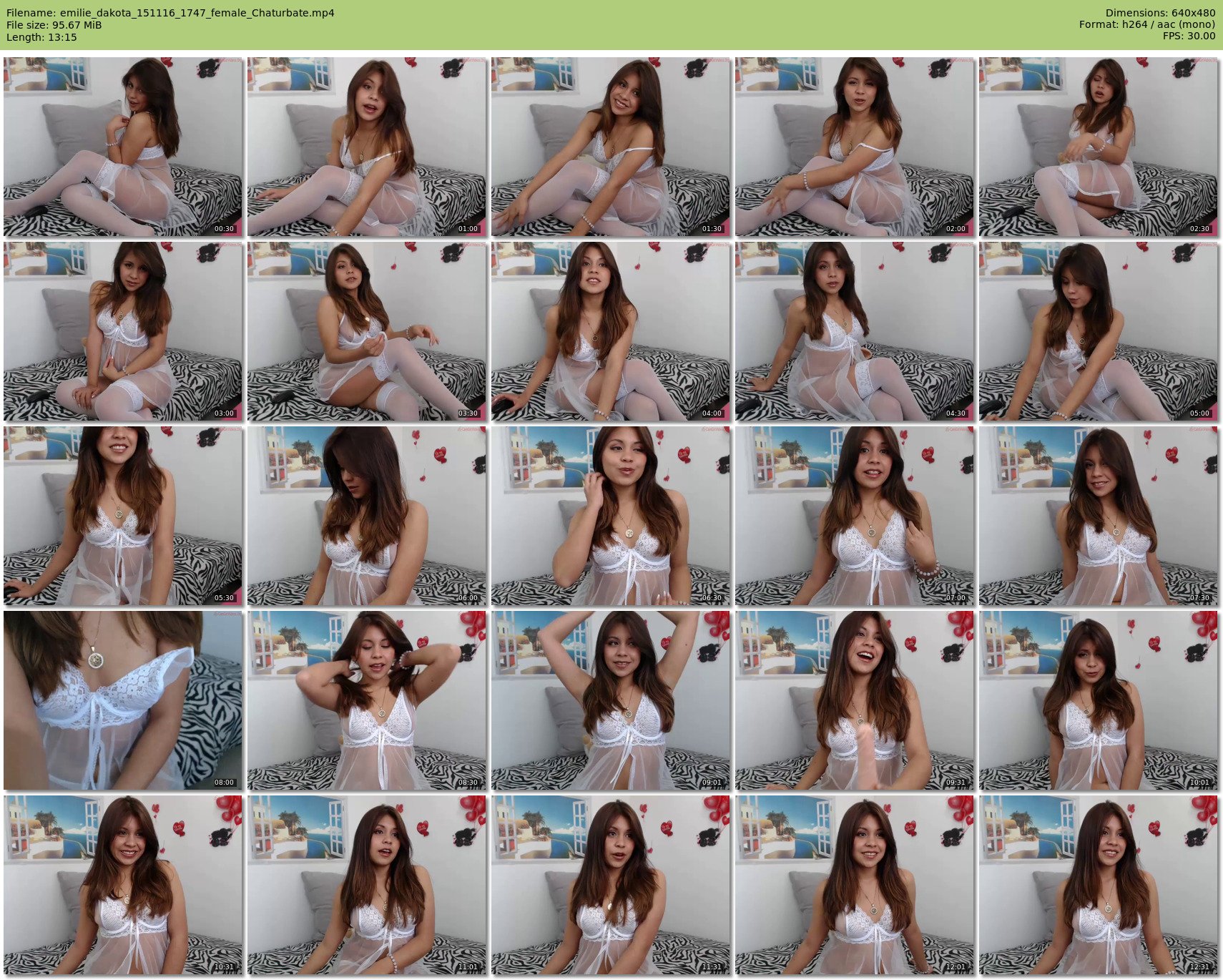Select the frame at timestamp 02:00

point(855,147)
